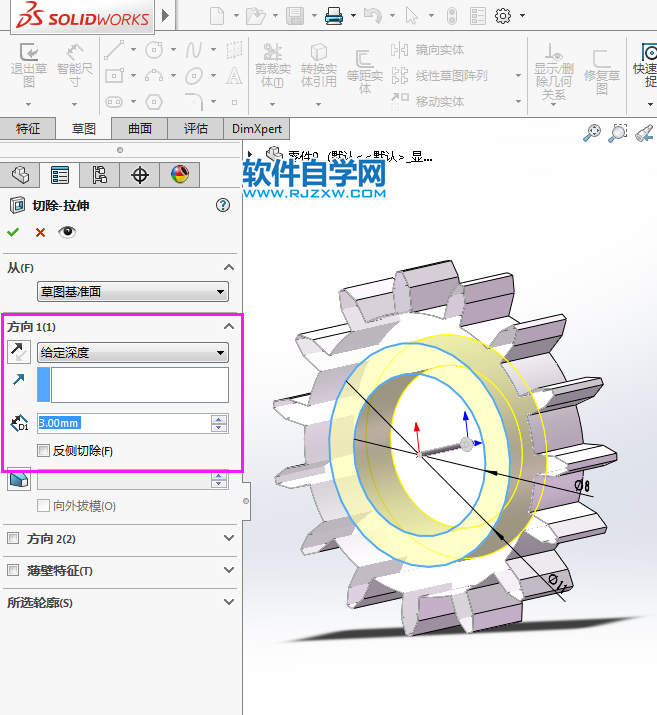The height and width of the screenshot is (715, 657).
Task: Click the Repair Sketch (修复草图) icon
Action: [602, 59]
